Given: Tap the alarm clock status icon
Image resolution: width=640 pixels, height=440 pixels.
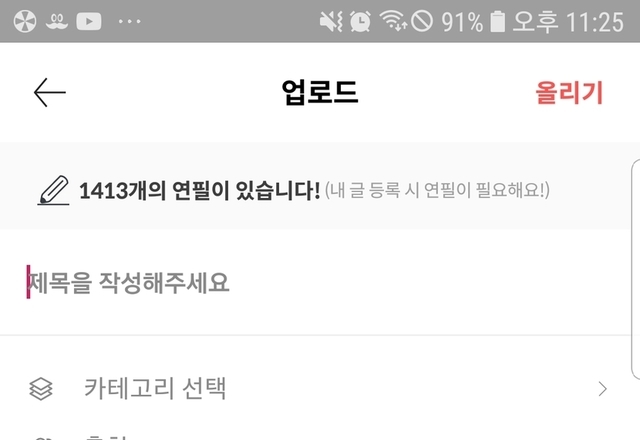Looking at the screenshot, I should tap(360, 21).
